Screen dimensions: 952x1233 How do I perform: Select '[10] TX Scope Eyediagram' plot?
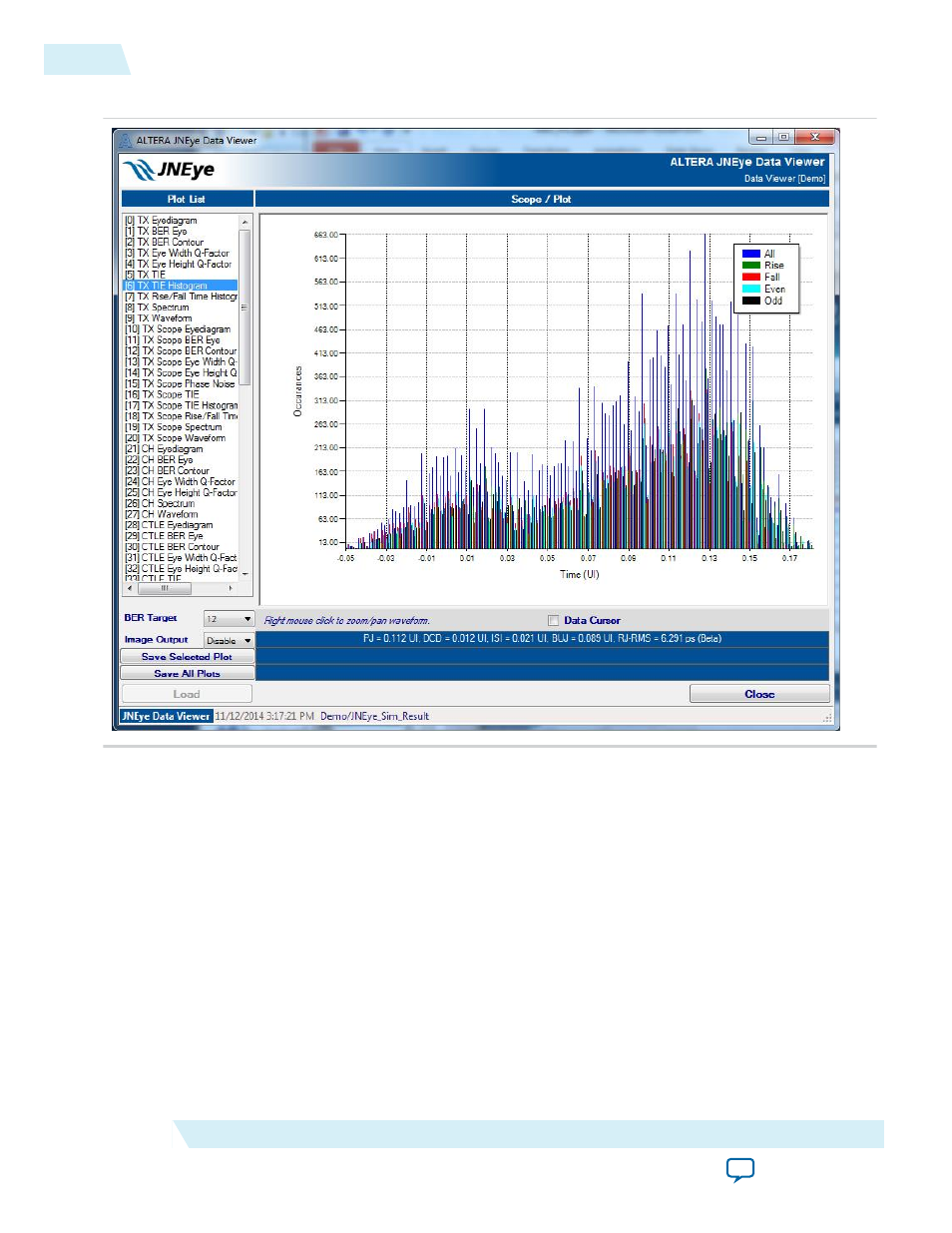click(178, 329)
